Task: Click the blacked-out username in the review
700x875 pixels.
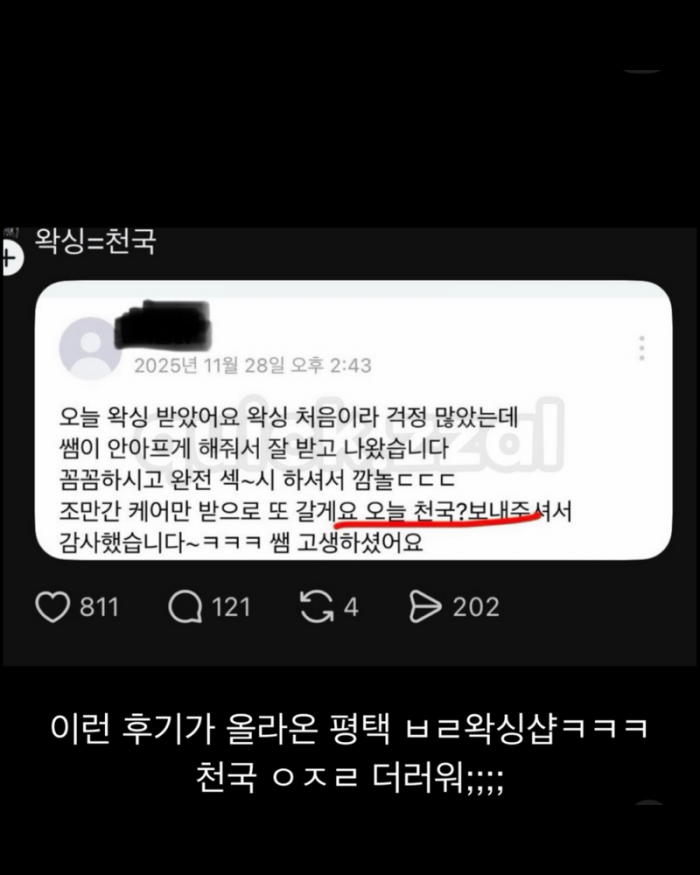Action: (x=162, y=325)
